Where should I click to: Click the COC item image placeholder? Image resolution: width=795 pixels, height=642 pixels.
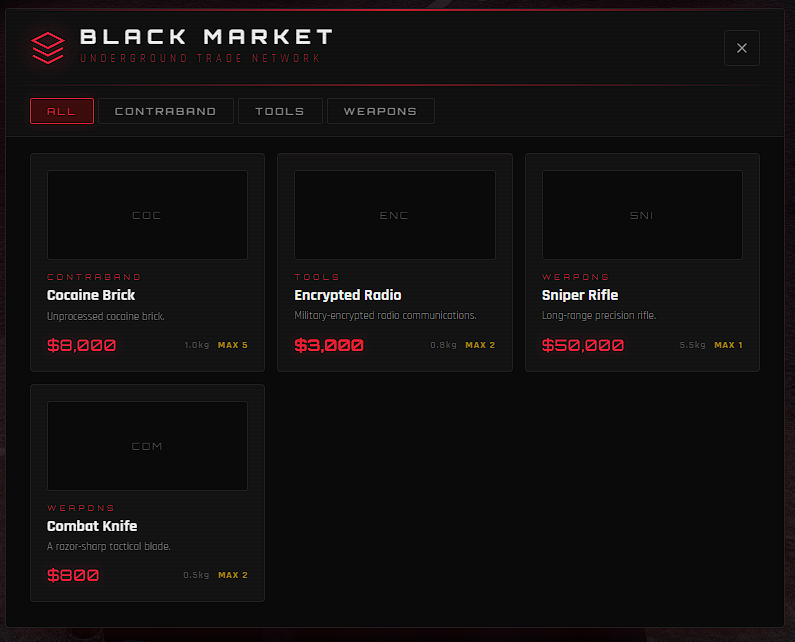click(148, 215)
